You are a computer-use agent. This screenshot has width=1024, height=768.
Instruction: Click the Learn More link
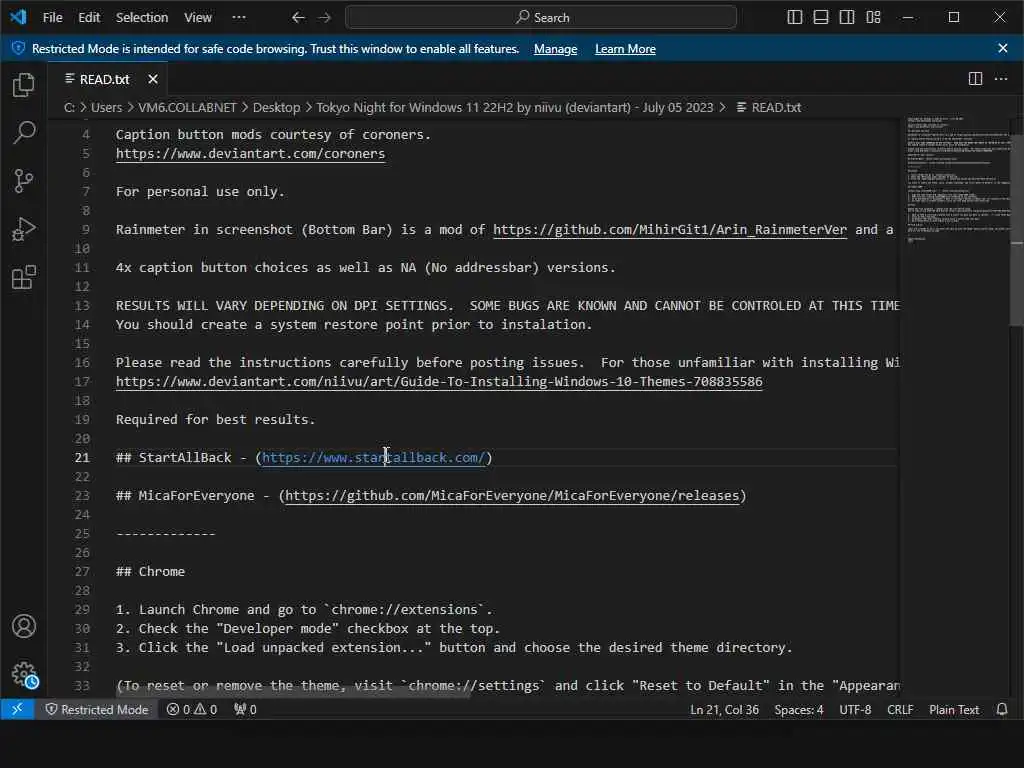[x=625, y=49]
